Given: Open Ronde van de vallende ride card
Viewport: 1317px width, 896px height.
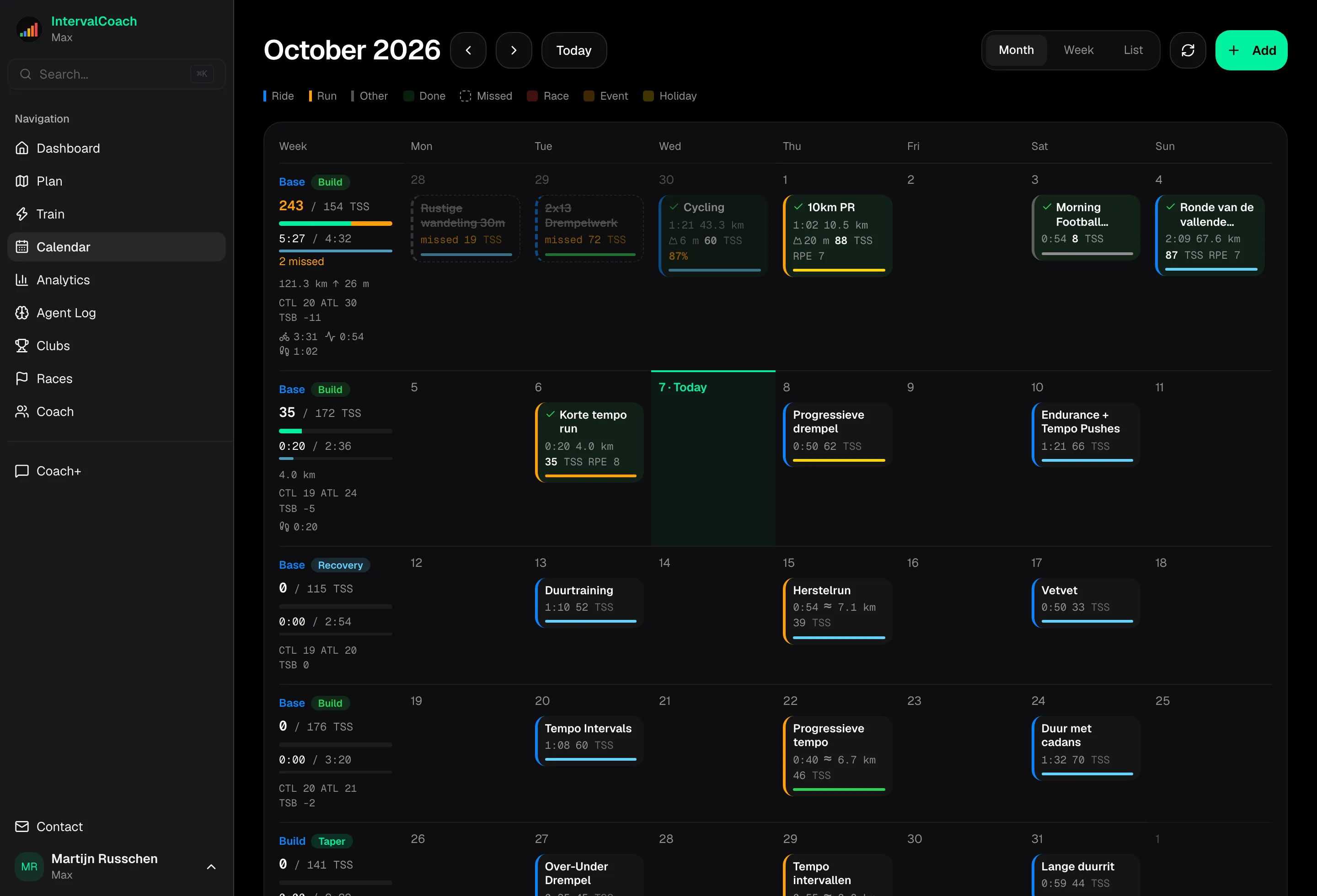Looking at the screenshot, I should point(1210,235).
